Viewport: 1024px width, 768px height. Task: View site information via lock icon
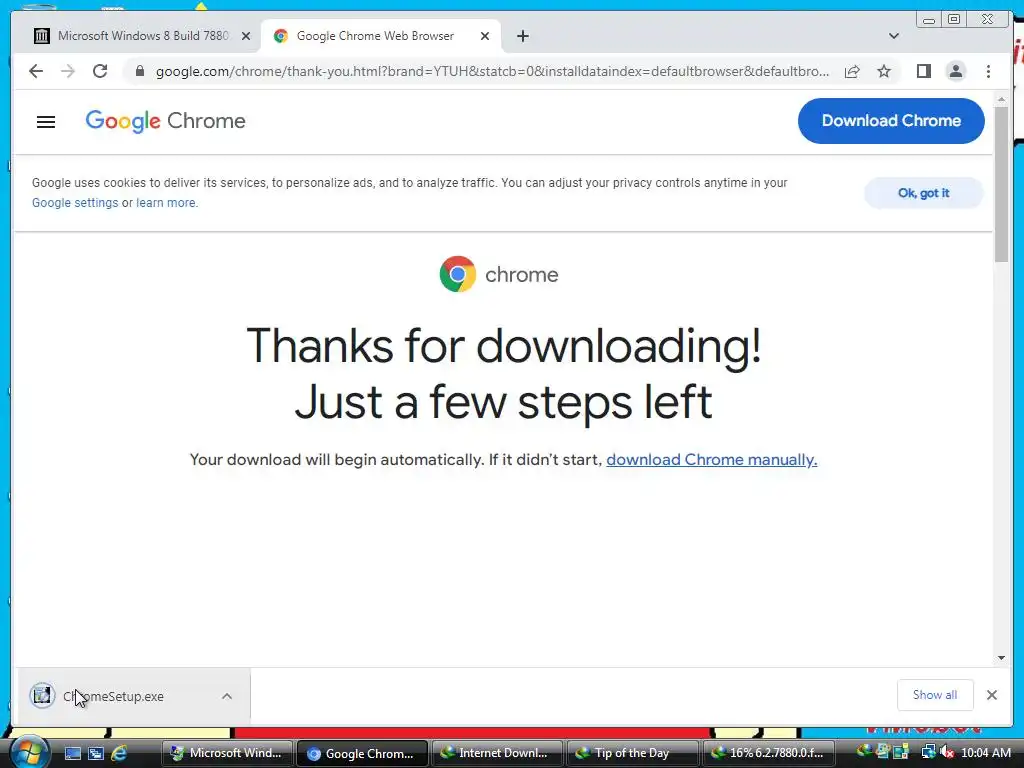[140, 71]
